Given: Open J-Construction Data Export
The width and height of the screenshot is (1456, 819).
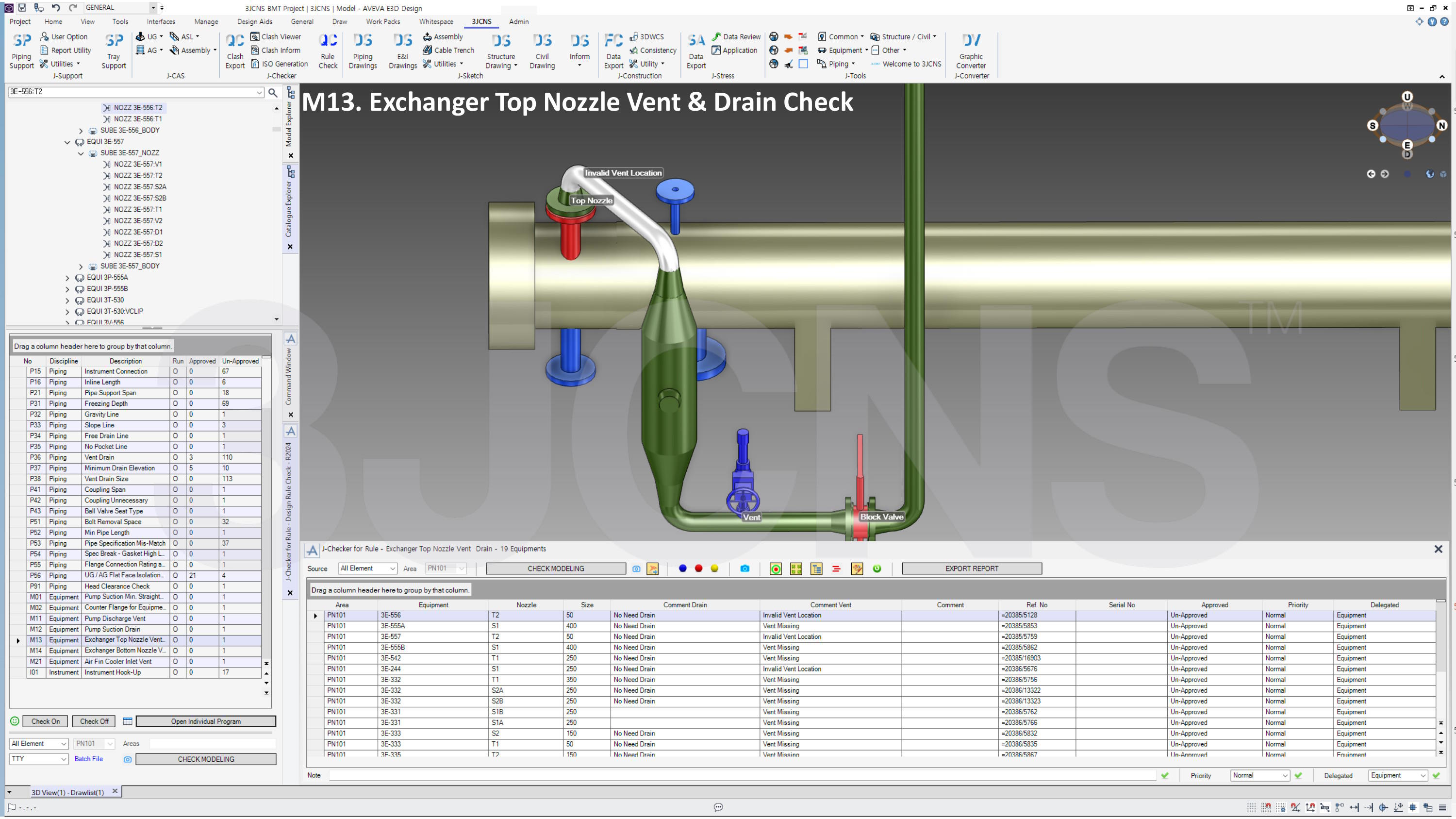Looking at the screenshot, I should click(613, 51).
